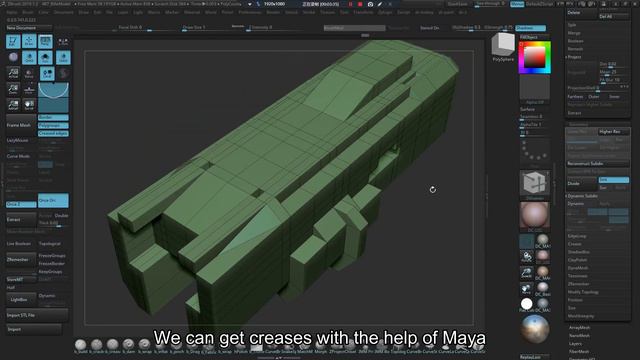This screenshot has width=640, height=360.
Task: Toggle the Double extract option
Action: pyautogui.click(x=62, y=216)
